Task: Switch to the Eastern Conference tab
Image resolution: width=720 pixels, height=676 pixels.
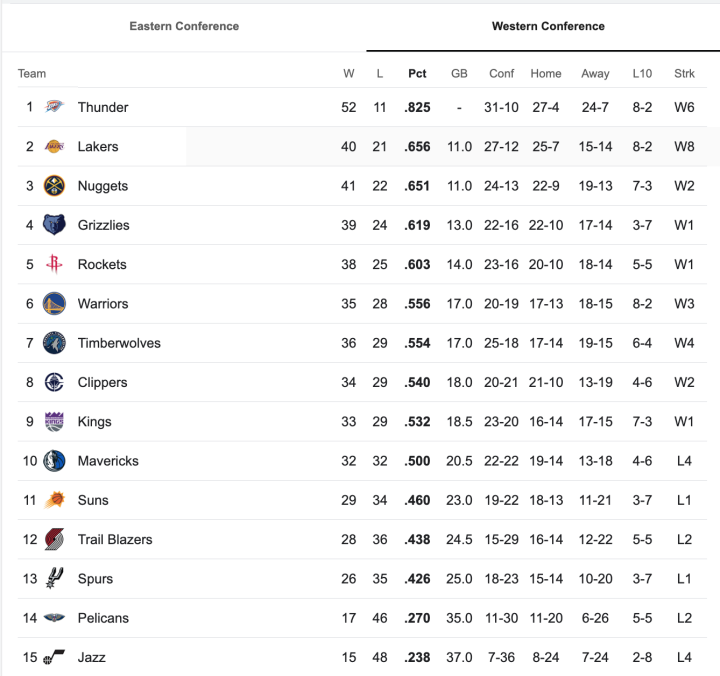Action: click(x=184, y=26)
